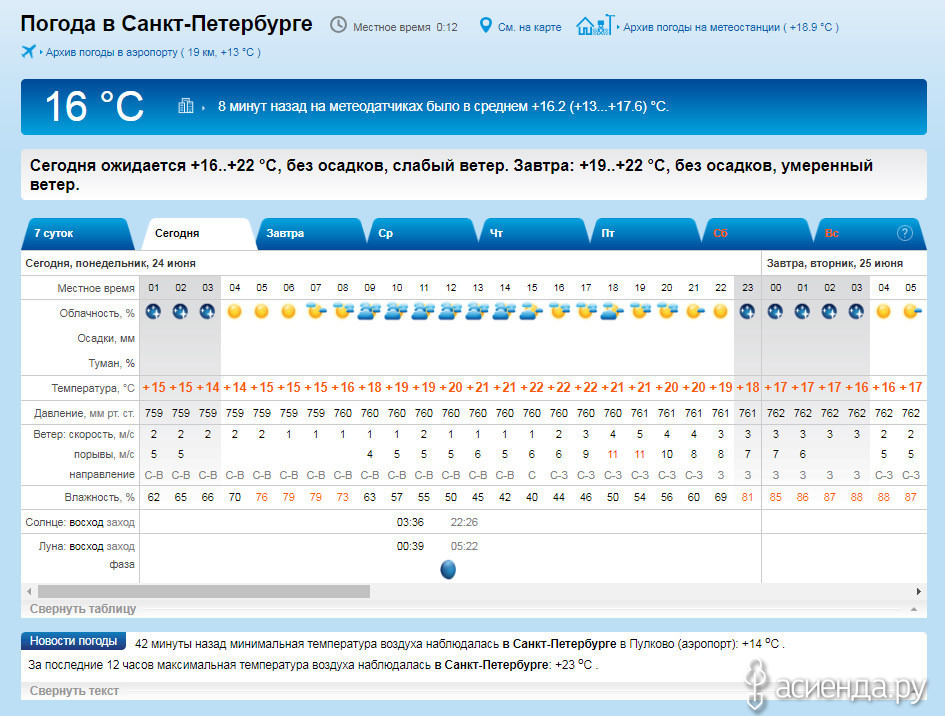The height and width of the screenshot is (716, 945).
Task: Click the Новости погоды label
Action: (74, 641)
